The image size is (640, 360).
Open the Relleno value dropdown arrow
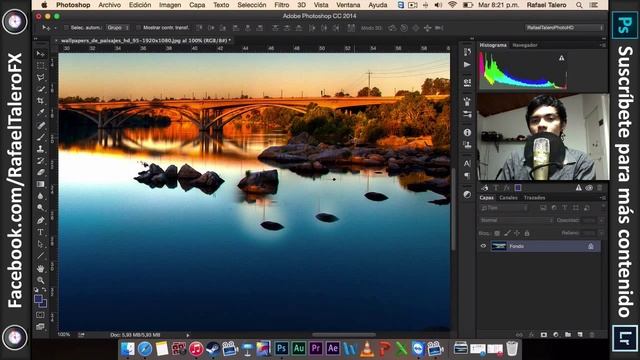coord(601,233)
